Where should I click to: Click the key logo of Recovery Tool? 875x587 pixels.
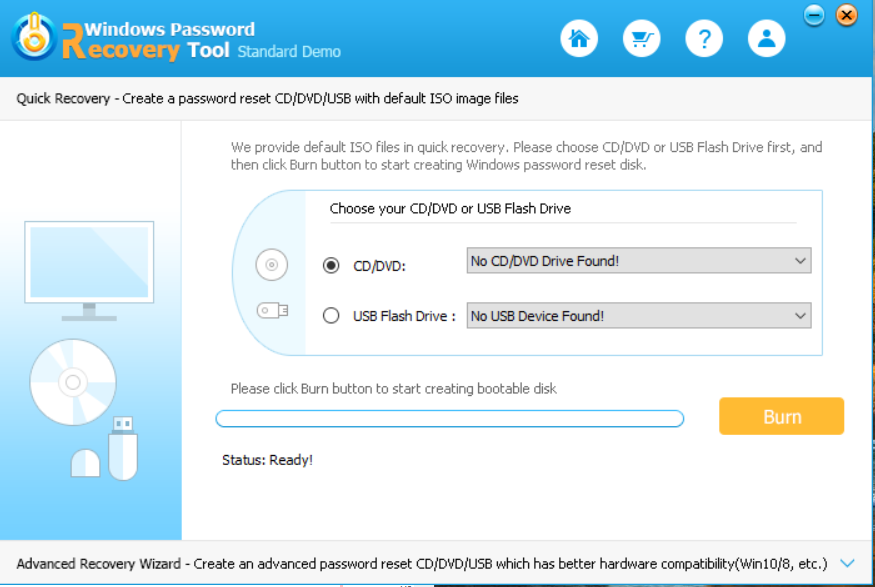pos(34,37)
